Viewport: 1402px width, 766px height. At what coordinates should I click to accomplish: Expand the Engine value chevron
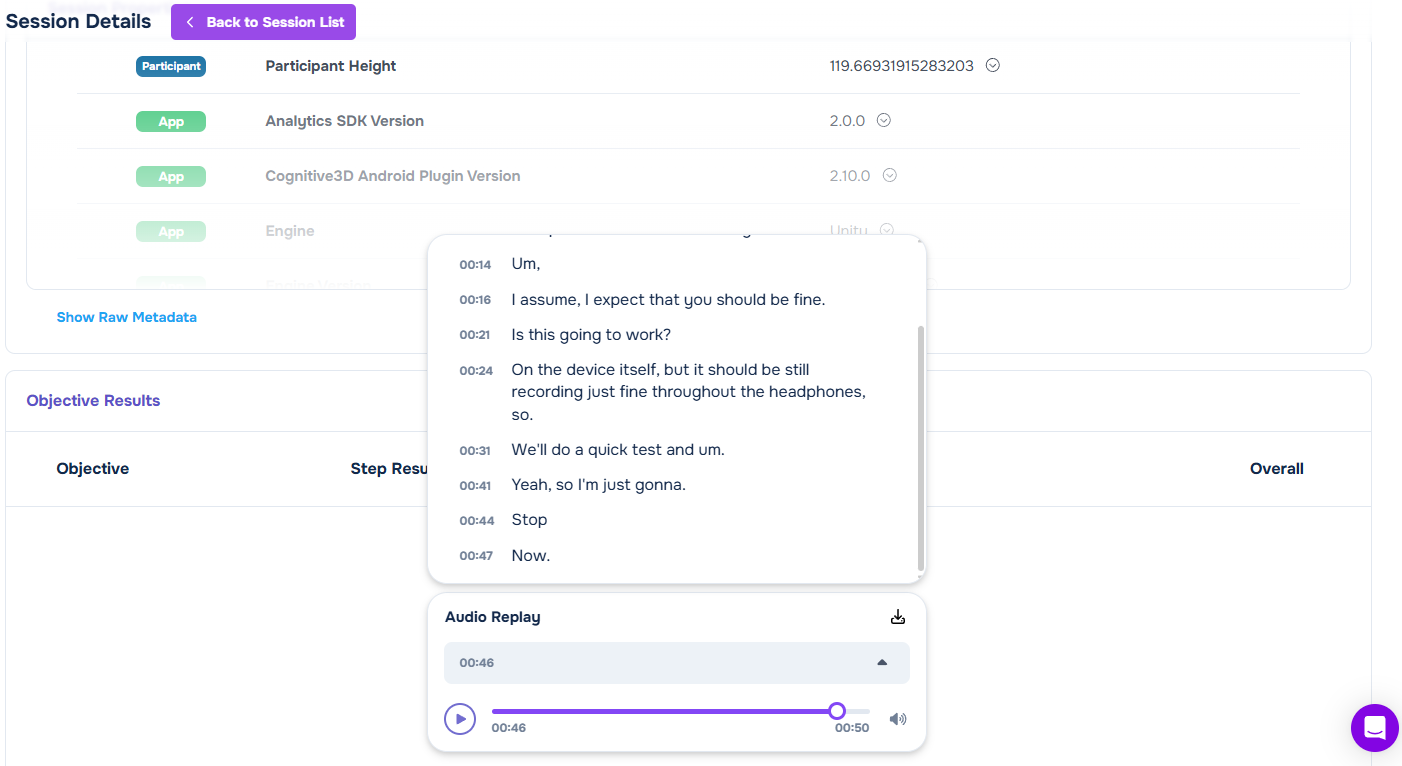click(886, 230)
